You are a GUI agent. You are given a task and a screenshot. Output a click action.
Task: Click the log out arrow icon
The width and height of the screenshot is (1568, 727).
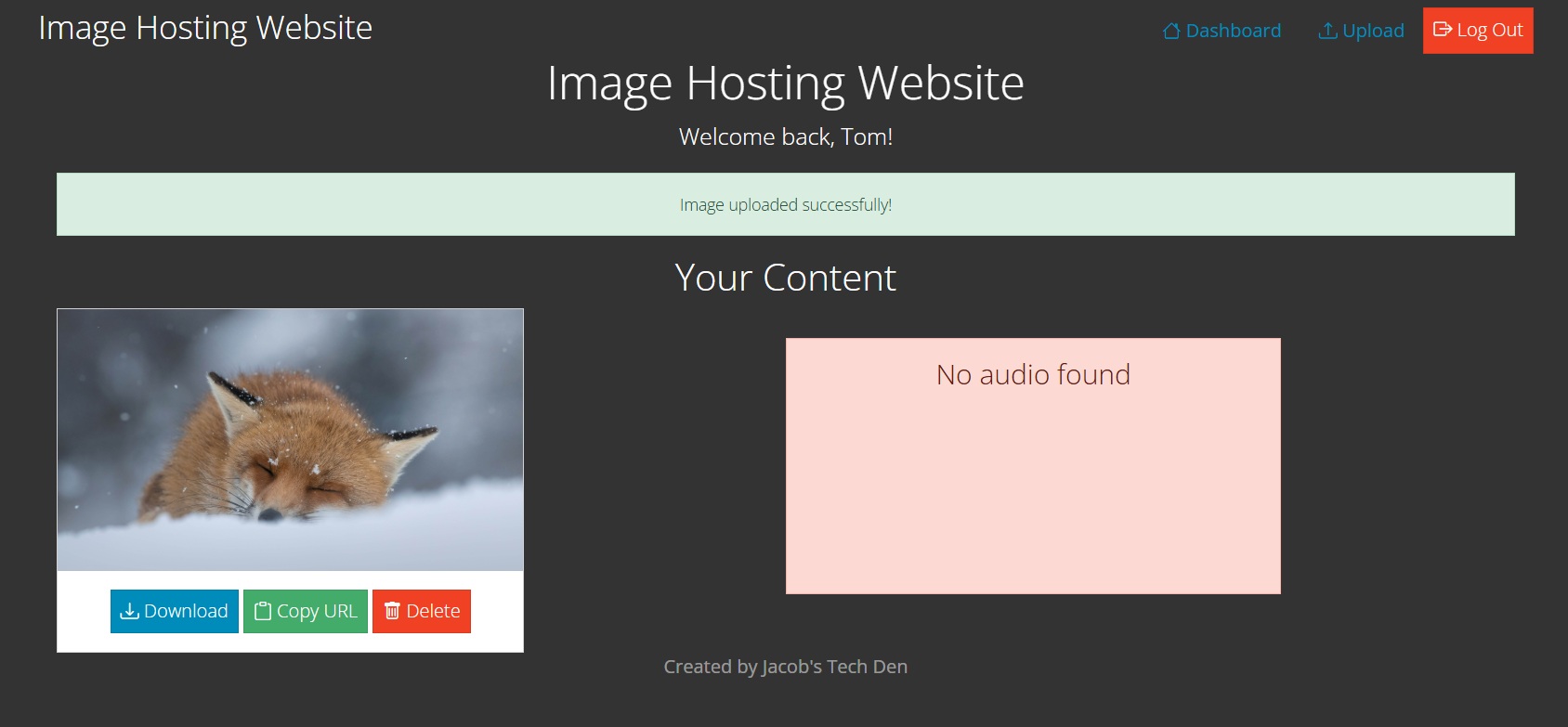1443,30
